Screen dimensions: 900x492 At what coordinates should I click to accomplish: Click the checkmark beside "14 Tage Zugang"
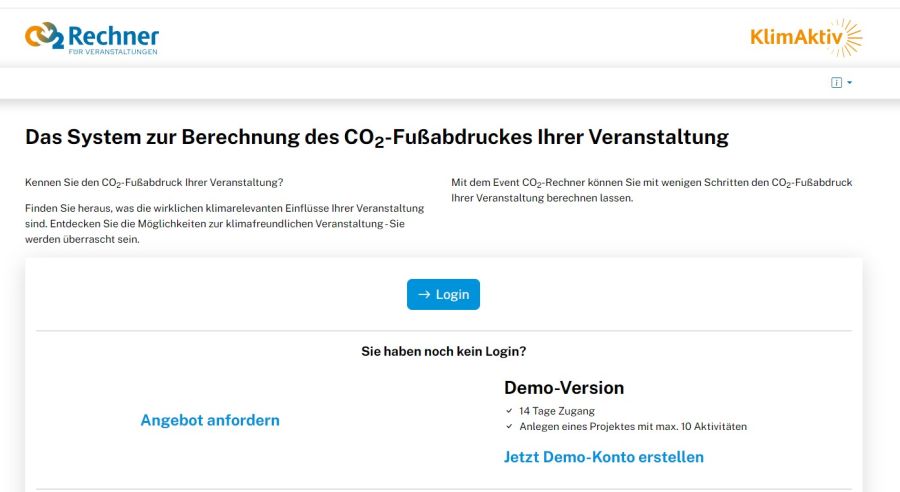pyautogui.click(x=509, y=411)
